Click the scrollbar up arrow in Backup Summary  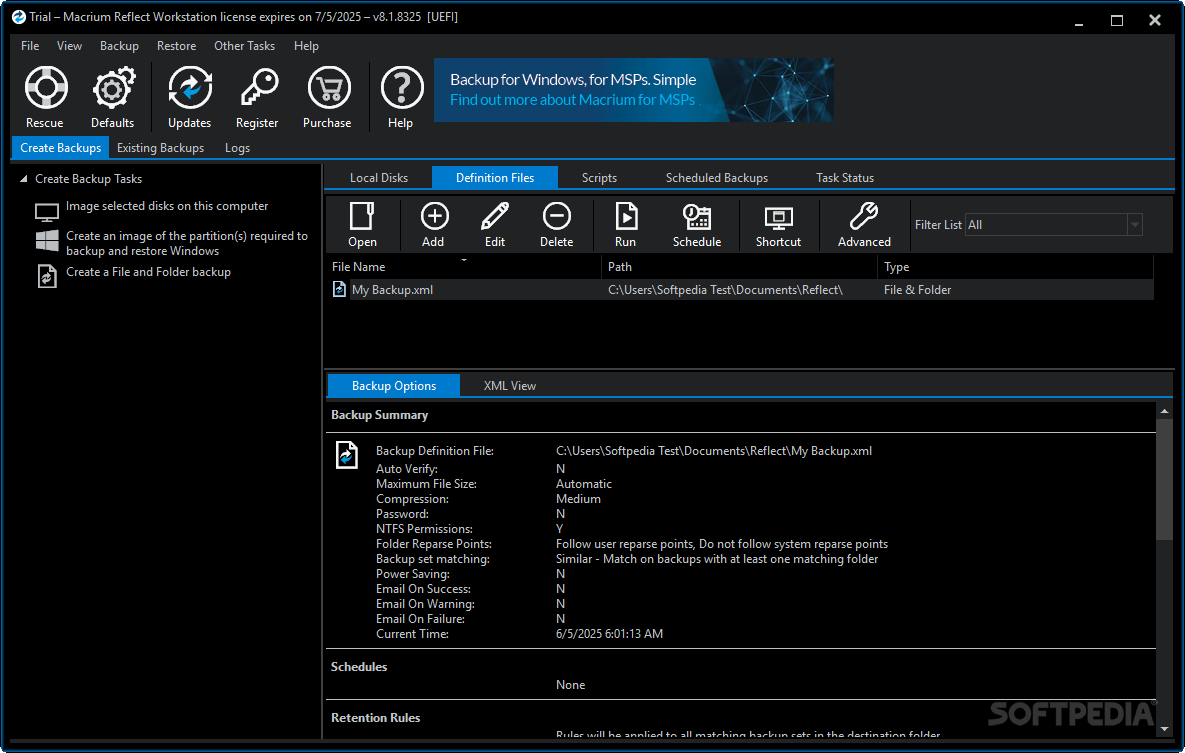[x=1164, y=411]
